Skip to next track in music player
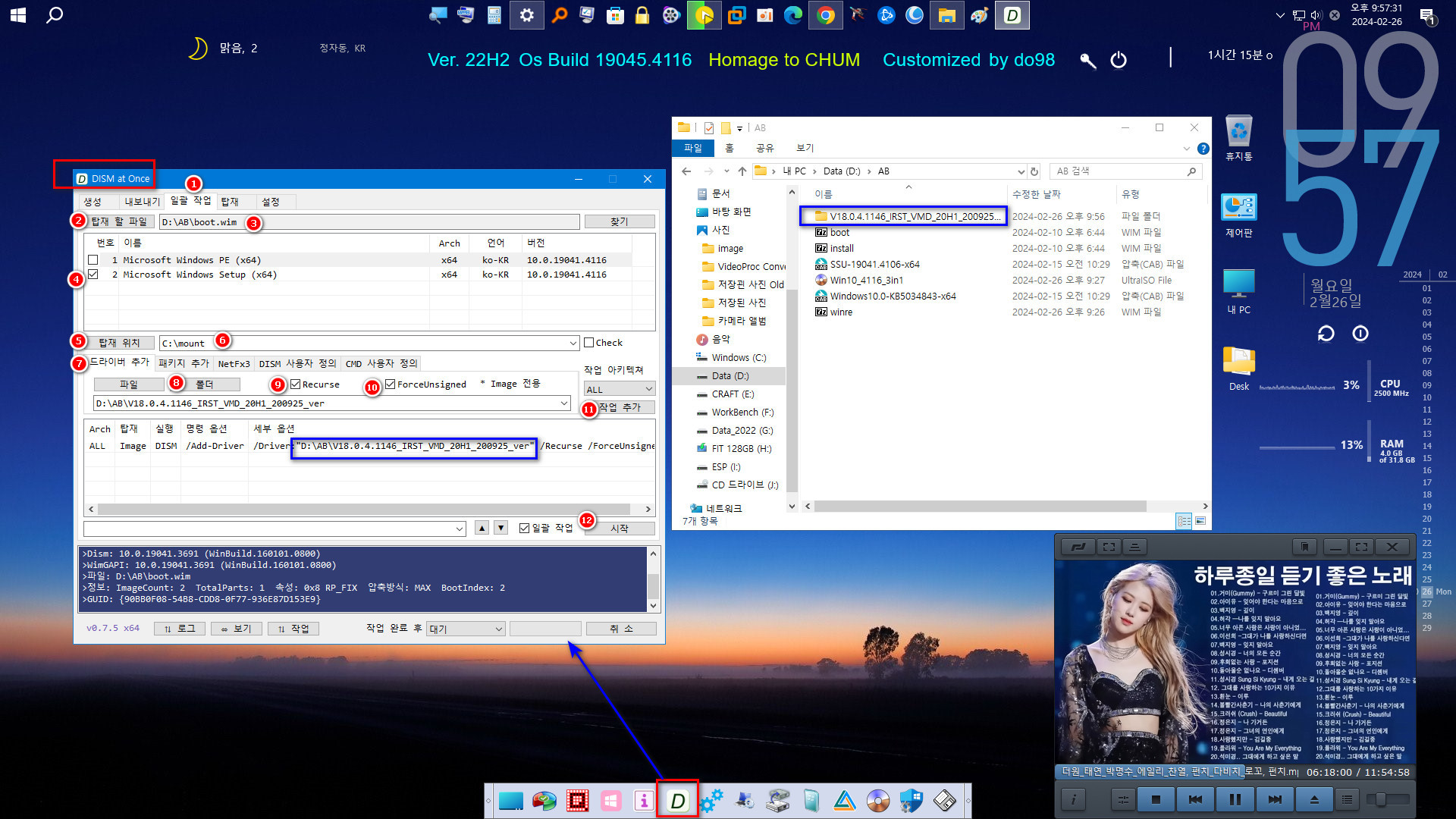The width and height of the screenshot is (1456, 819). pyautogui.click(x=1275, y=799)
